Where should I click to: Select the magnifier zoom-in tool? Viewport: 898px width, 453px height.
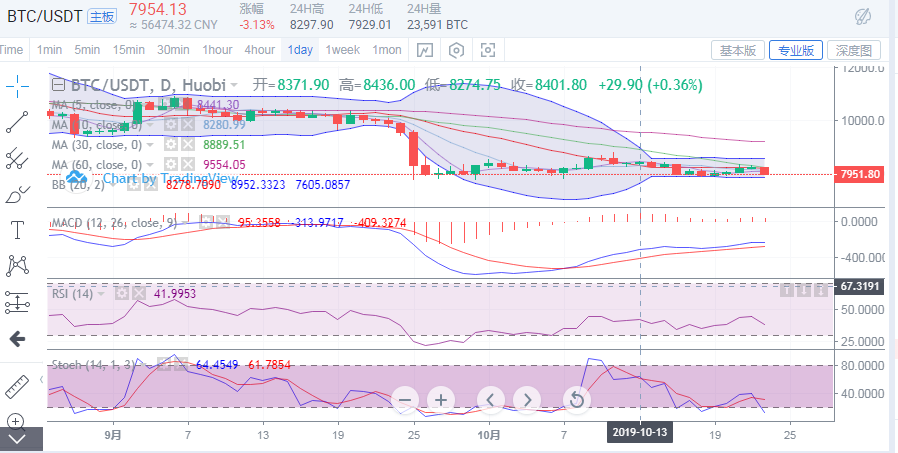pyautogui.click(x=16, y=422)
